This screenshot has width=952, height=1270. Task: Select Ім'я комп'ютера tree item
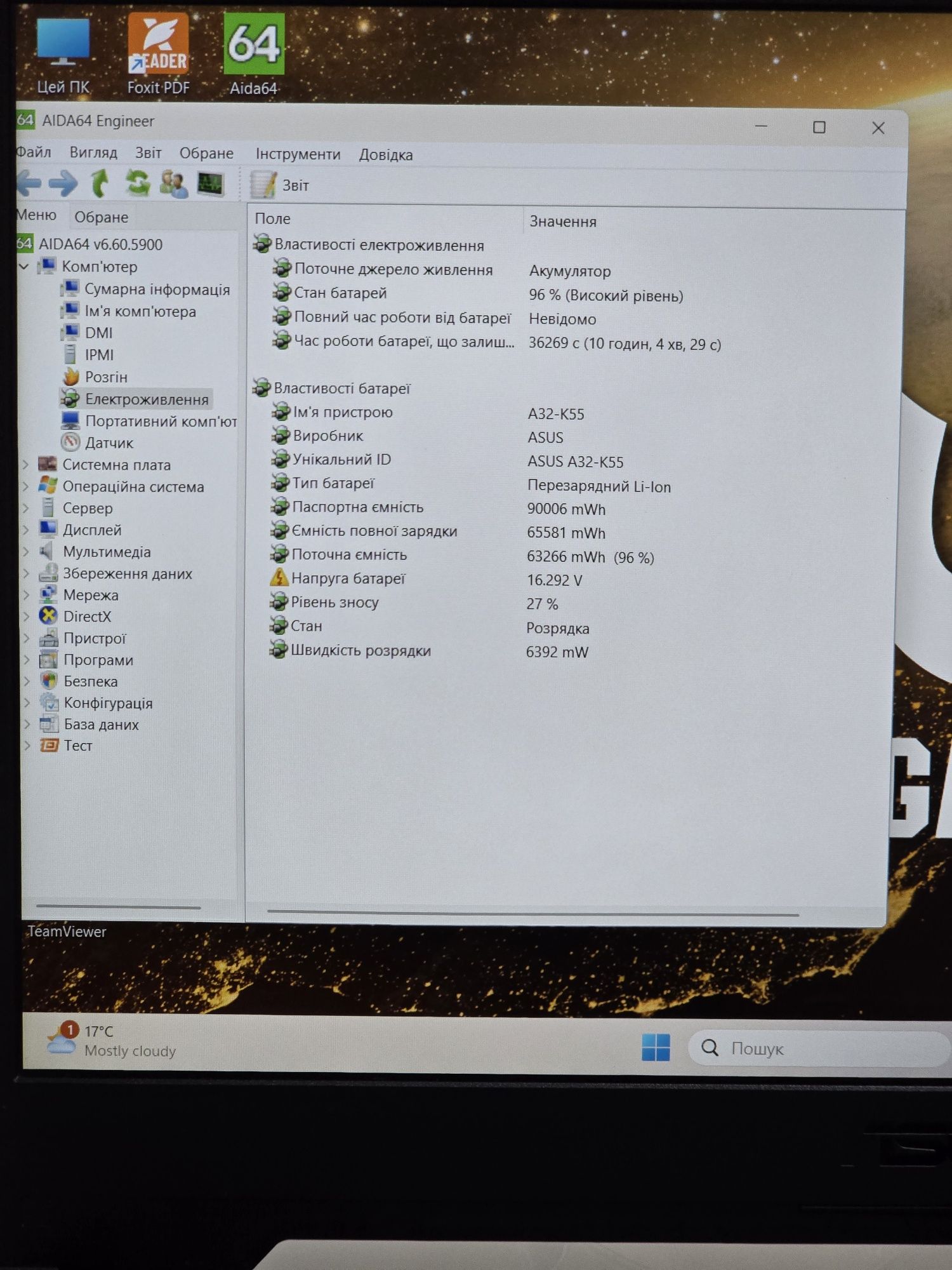pos(129,311)
